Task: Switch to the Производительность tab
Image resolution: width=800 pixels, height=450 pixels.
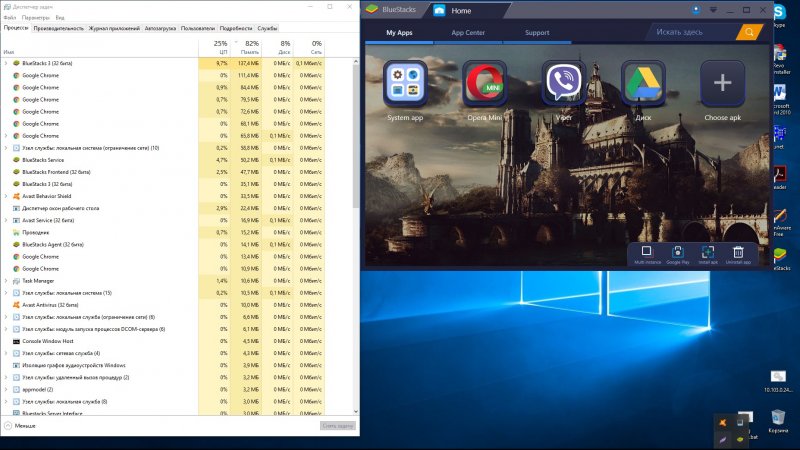Action: pyautogui.click(x=58, y=29)
